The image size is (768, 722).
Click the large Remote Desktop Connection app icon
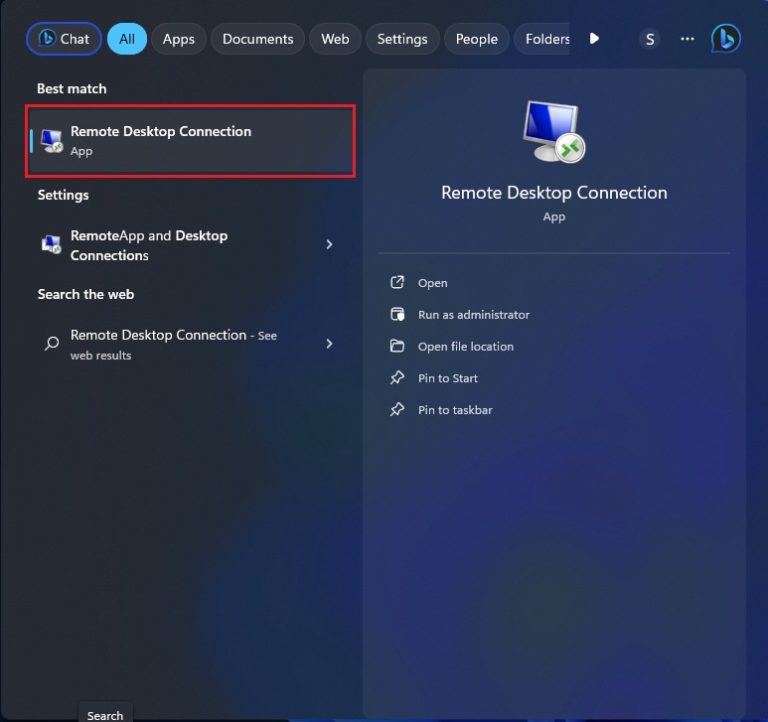pos(553,132)
